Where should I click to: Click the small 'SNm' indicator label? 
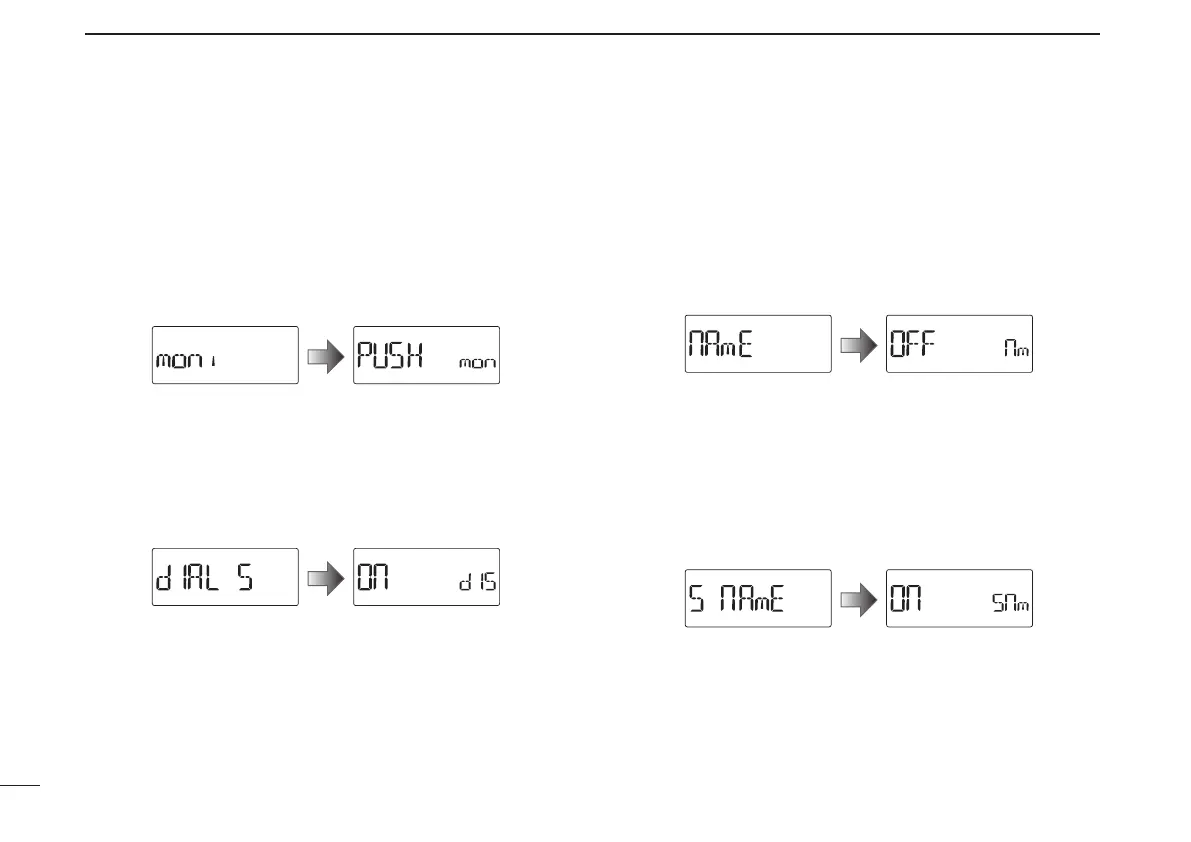point(1010,603)
